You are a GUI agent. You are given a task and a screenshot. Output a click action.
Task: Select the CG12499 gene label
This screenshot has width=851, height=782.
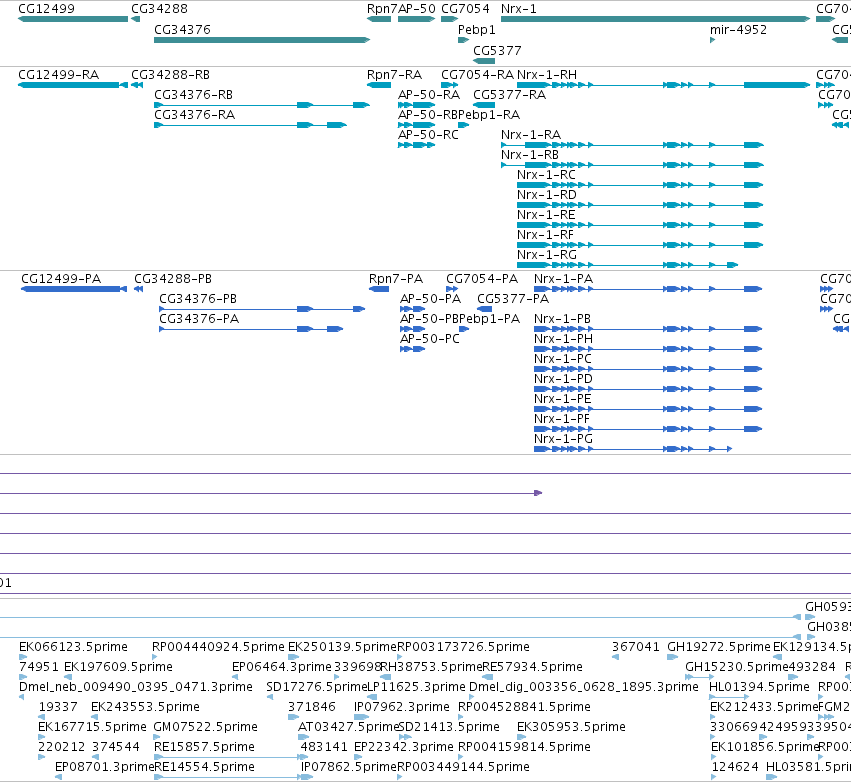coord(46,9)
